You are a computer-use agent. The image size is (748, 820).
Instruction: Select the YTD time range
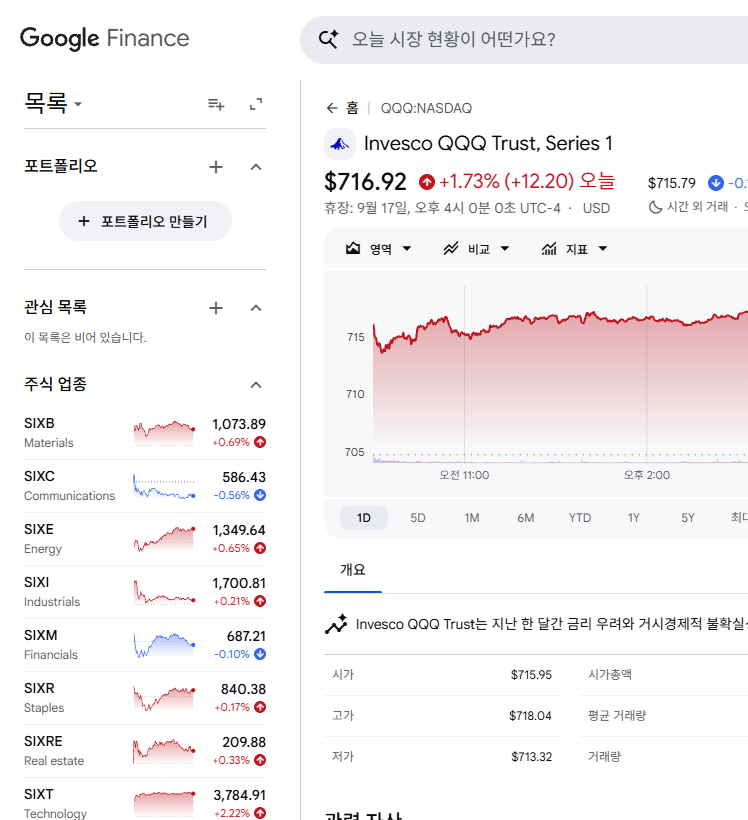[580, 518]
